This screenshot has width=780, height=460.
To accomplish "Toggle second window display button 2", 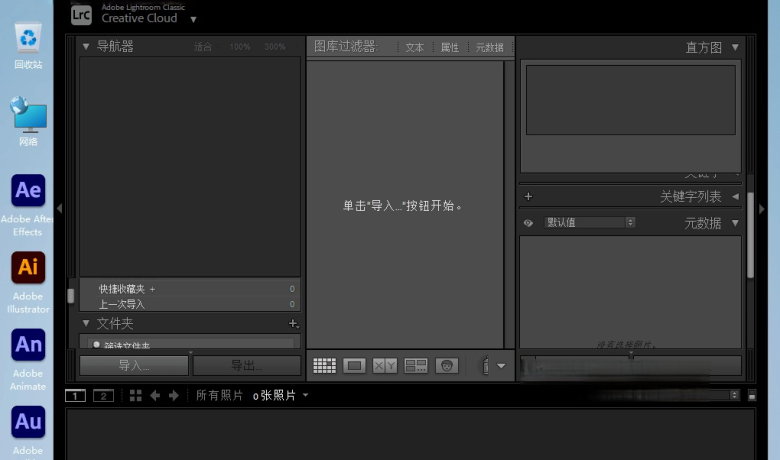I will click(103, 396).
